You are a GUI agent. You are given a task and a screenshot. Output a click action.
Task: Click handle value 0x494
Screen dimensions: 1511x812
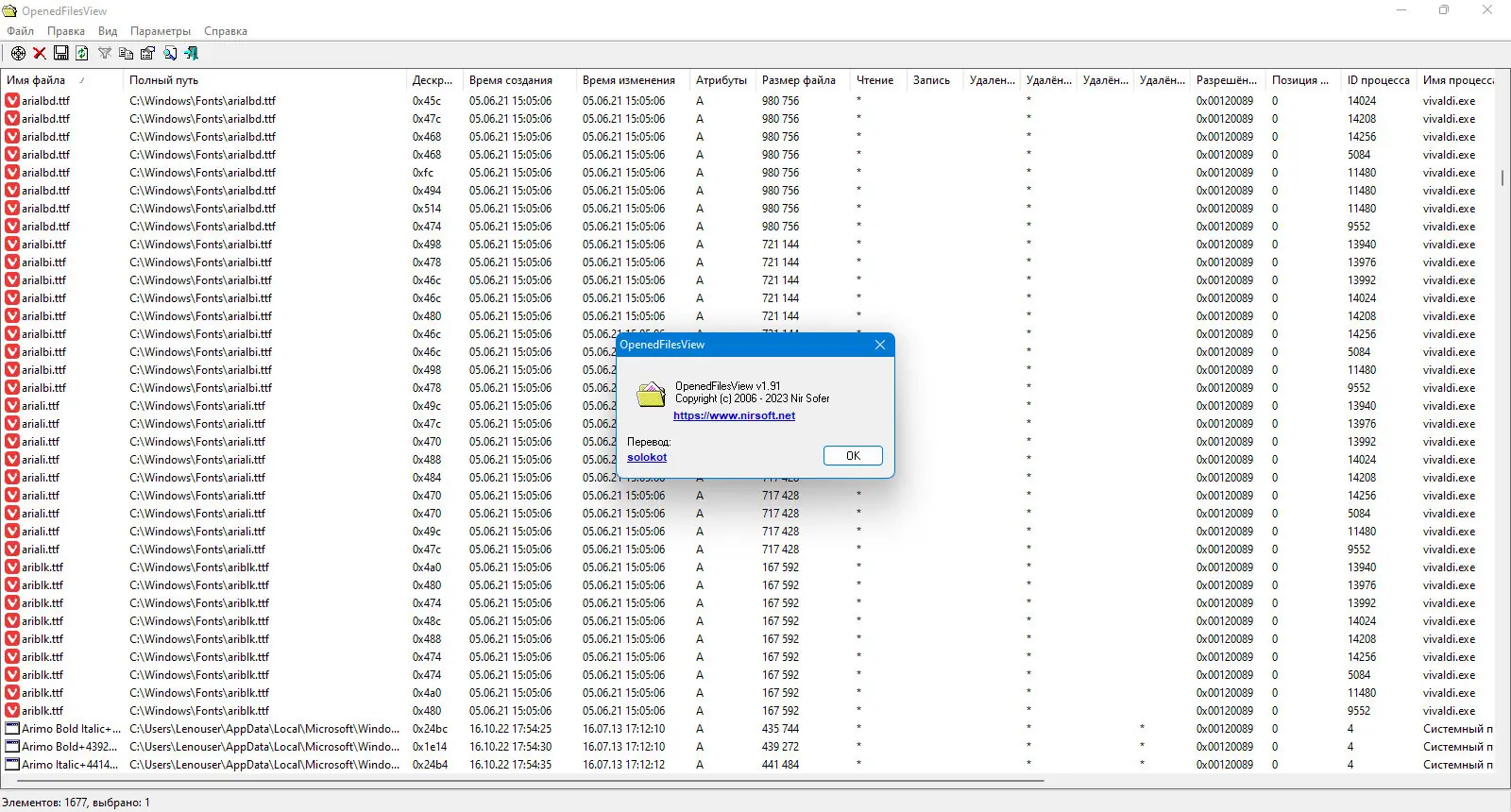[x=427, y=191]
